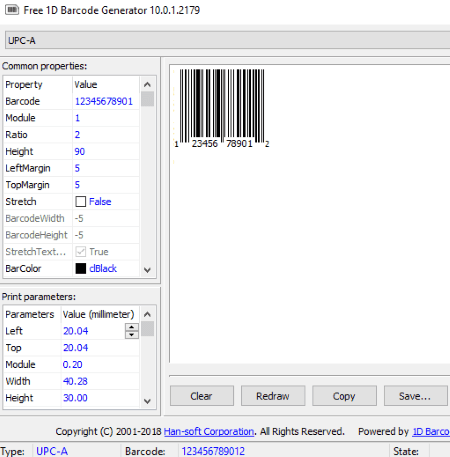Select the Top value 20.04
The height and width of the screenshot is (457, 450).
coord(76,348)
